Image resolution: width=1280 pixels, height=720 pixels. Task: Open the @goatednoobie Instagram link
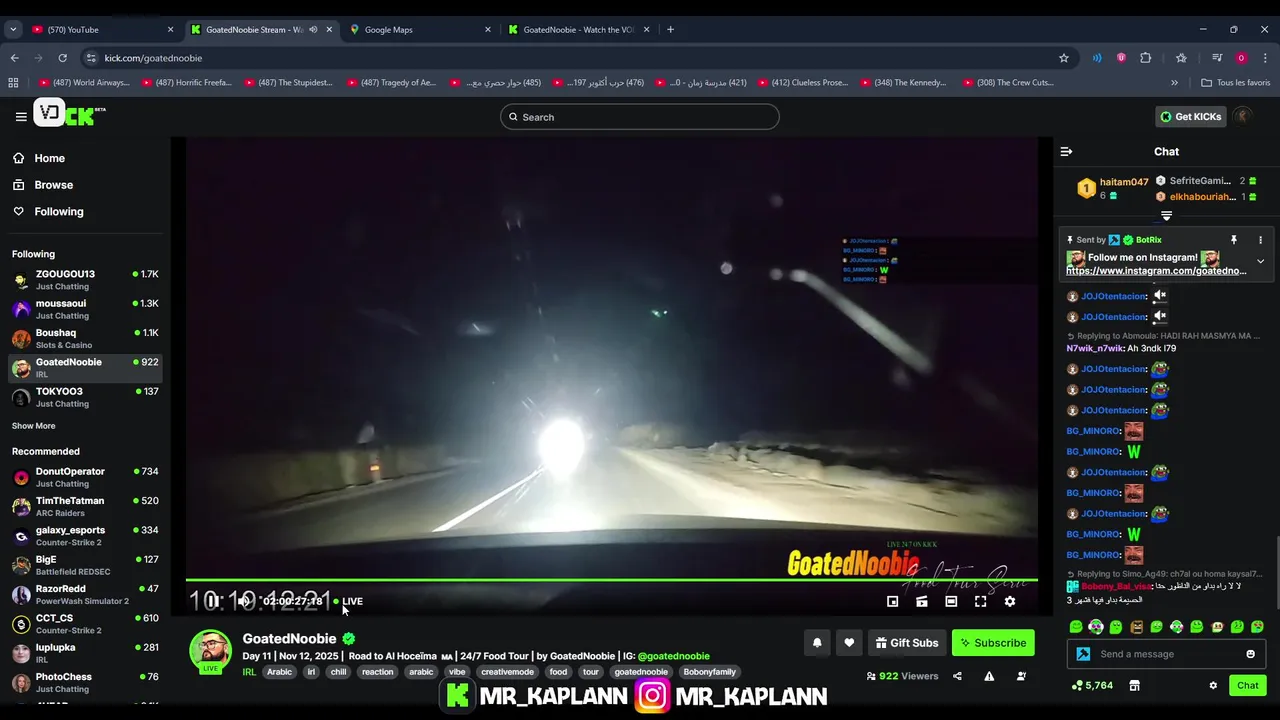673,656
